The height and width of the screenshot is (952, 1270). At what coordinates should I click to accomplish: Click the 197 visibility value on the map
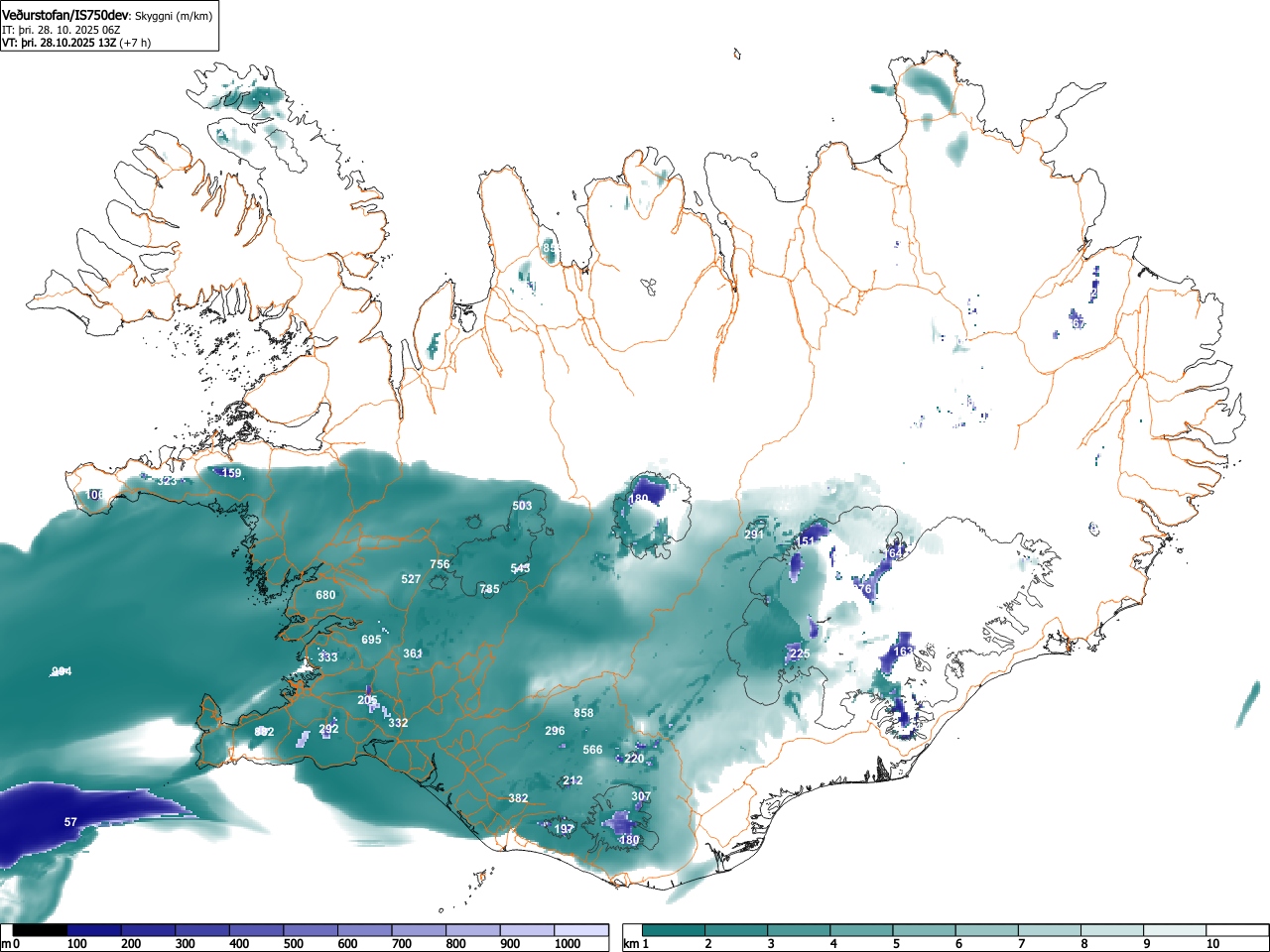564,829
